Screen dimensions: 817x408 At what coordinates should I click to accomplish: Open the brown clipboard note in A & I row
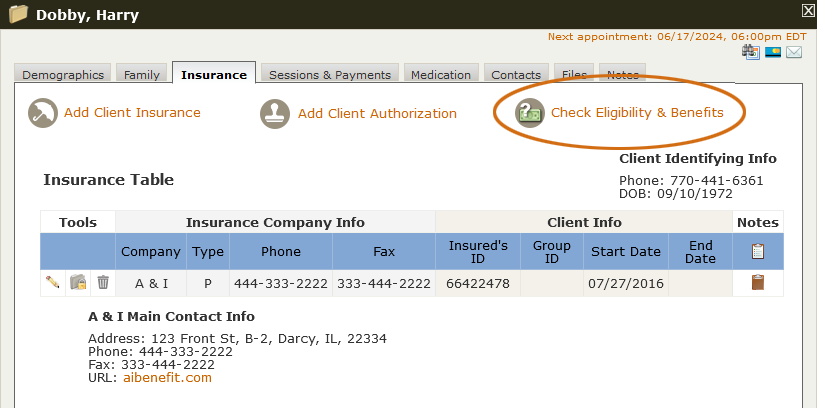tap(758, 282)
